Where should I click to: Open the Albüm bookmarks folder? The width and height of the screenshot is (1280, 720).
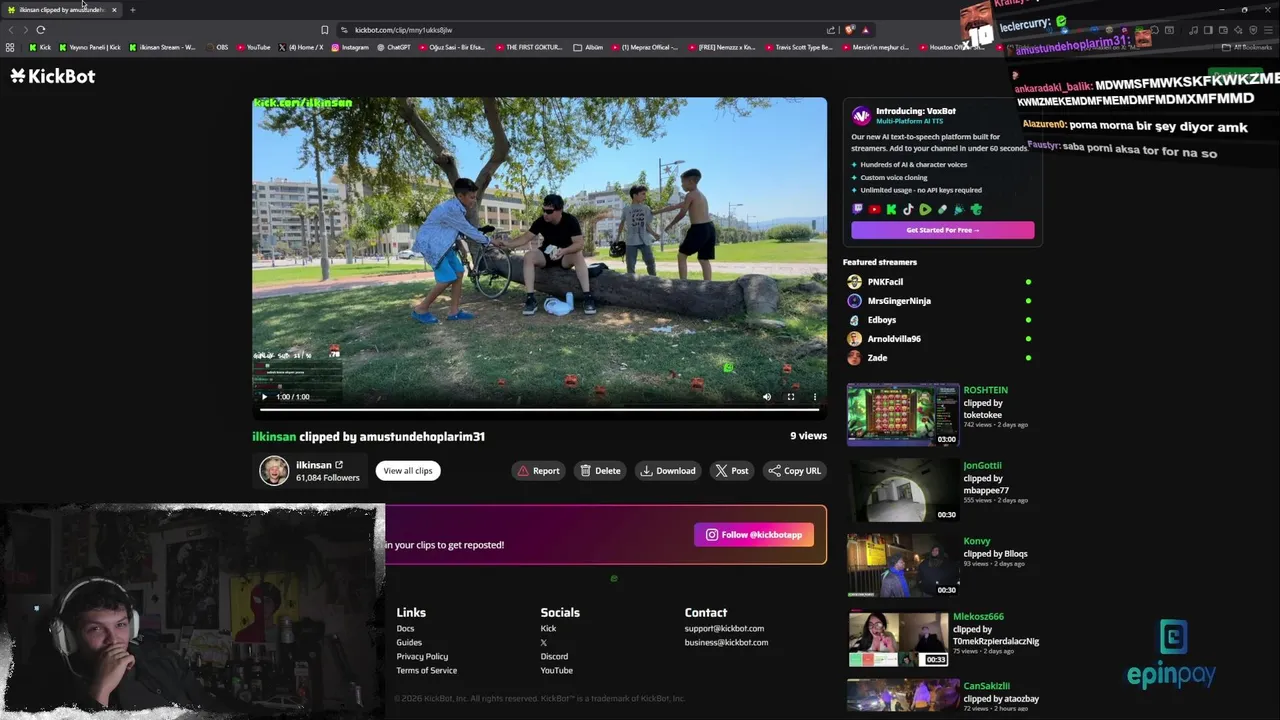589,47
